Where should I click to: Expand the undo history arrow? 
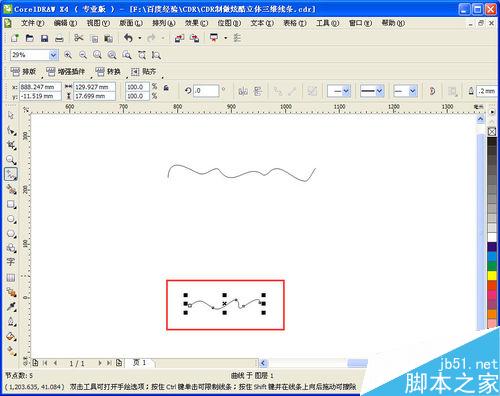click(139, 38)
